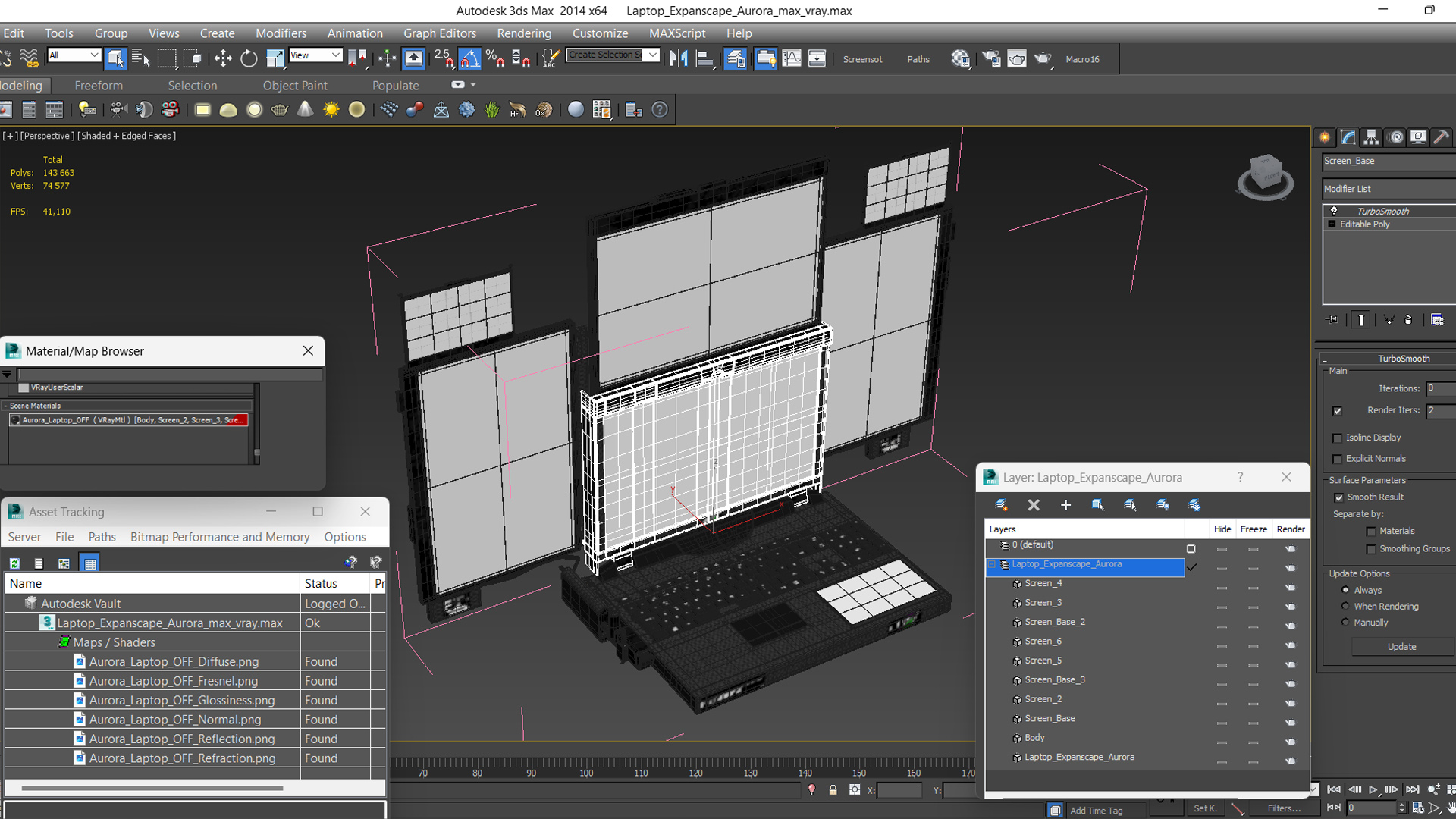Open the View reference coordinate dropdown
Viewport: 1456px width, 819px height.
(x=315, y=55)
